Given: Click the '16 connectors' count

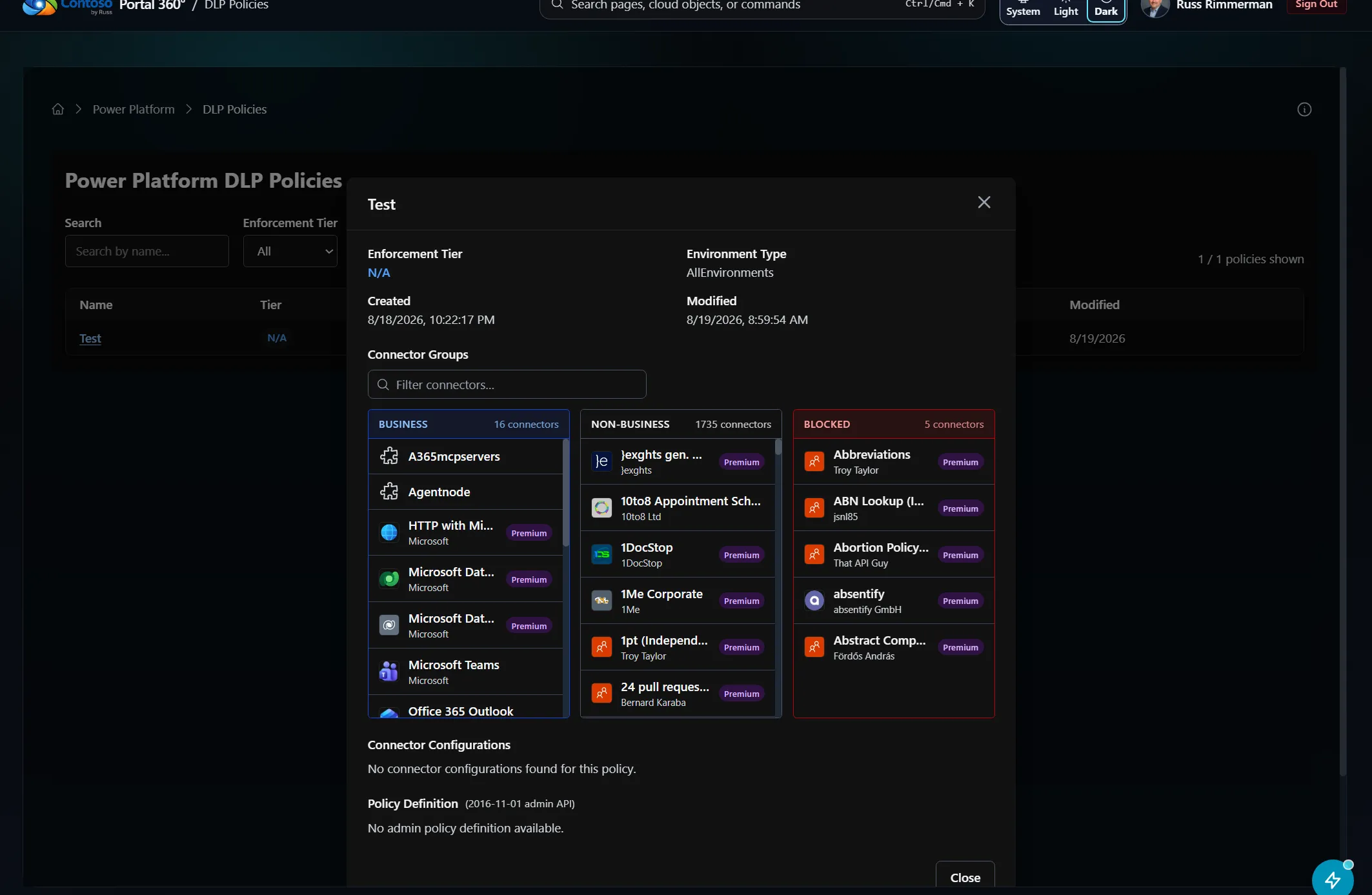Looking at the screenshot, I should [526, 424].
